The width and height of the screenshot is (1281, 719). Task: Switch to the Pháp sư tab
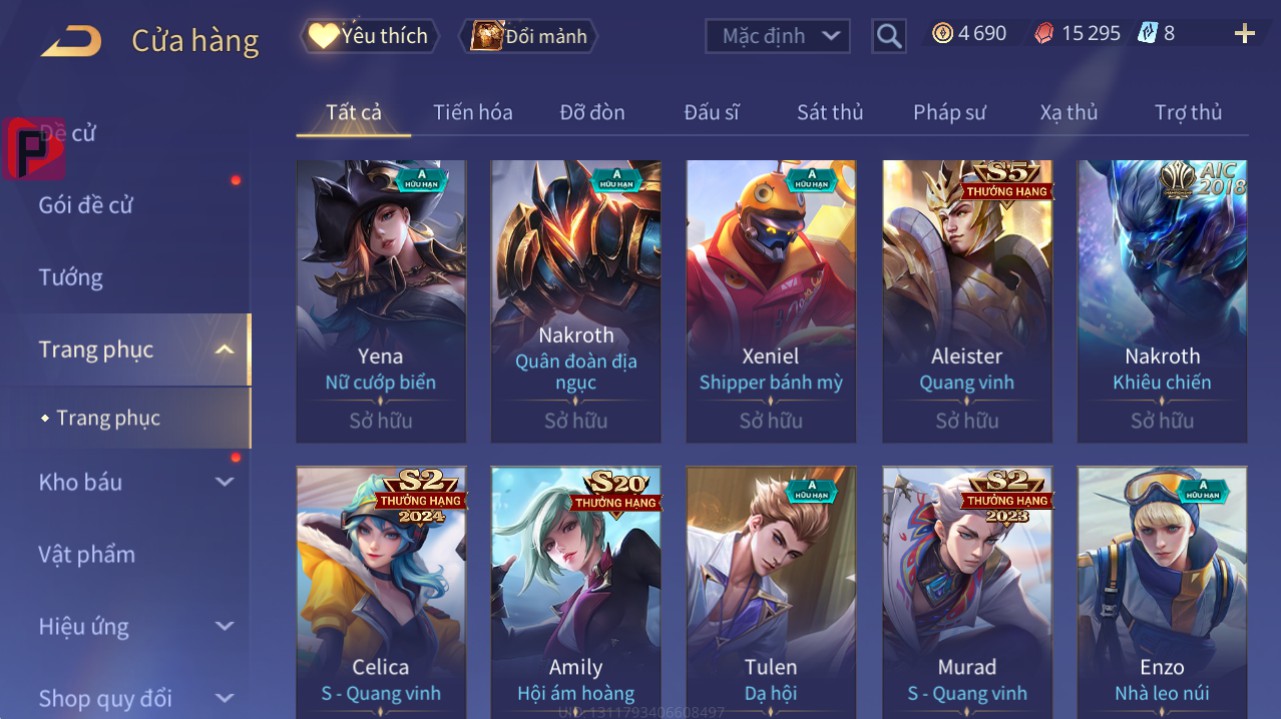[949, 113]
